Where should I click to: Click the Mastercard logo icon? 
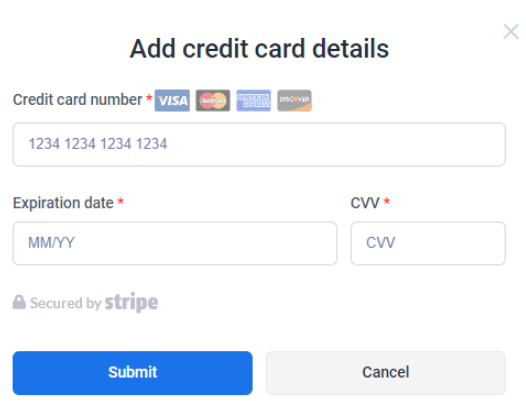[213, 100]
